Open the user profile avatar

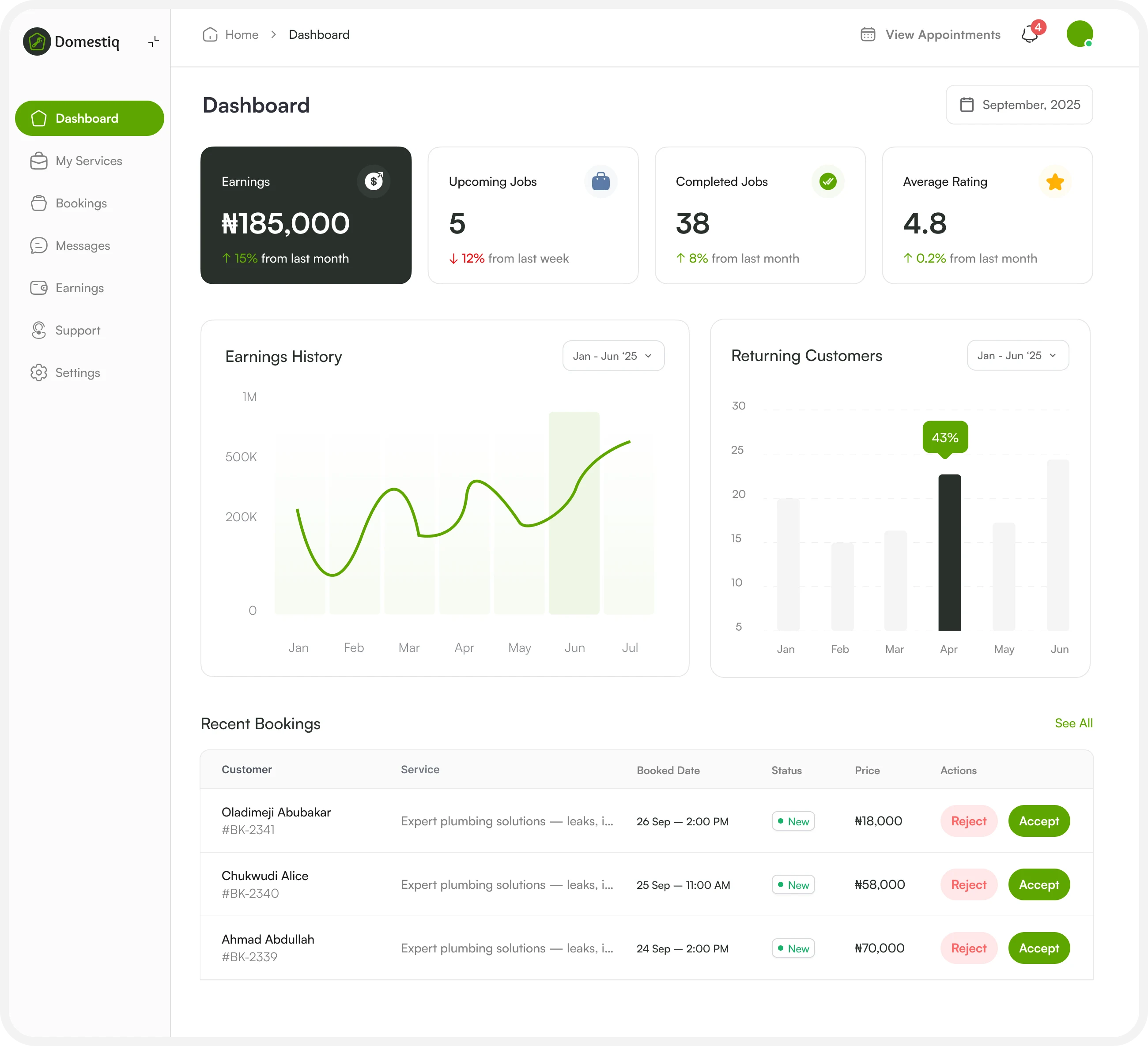(1079, 34)
